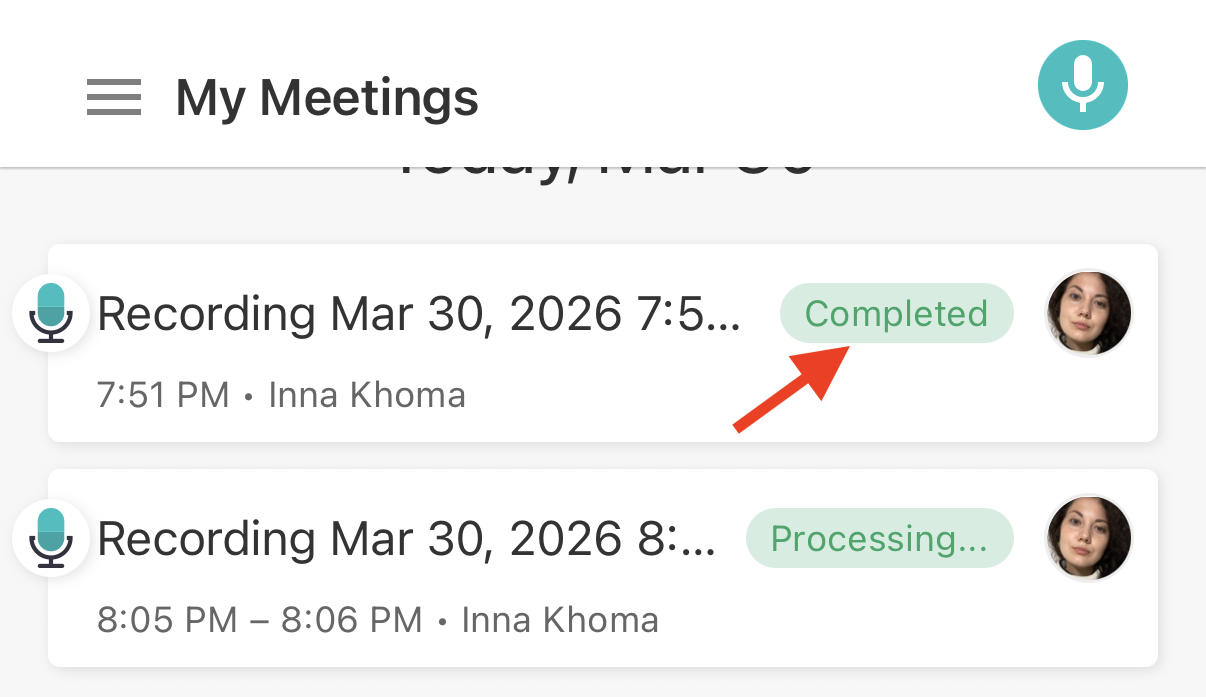The width and height of the screenshot is (1206, 697).
Task: Click the bullet separator in the first card's subtitle
Action: 249,396
